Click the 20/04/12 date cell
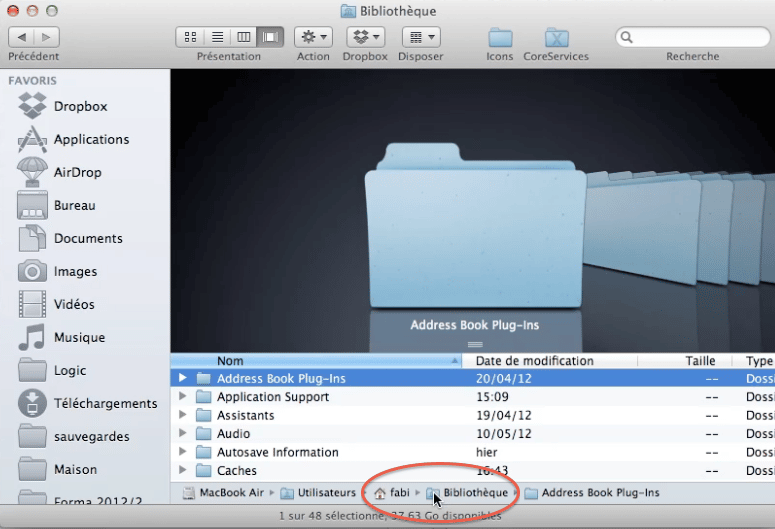 tap(504, 379)
